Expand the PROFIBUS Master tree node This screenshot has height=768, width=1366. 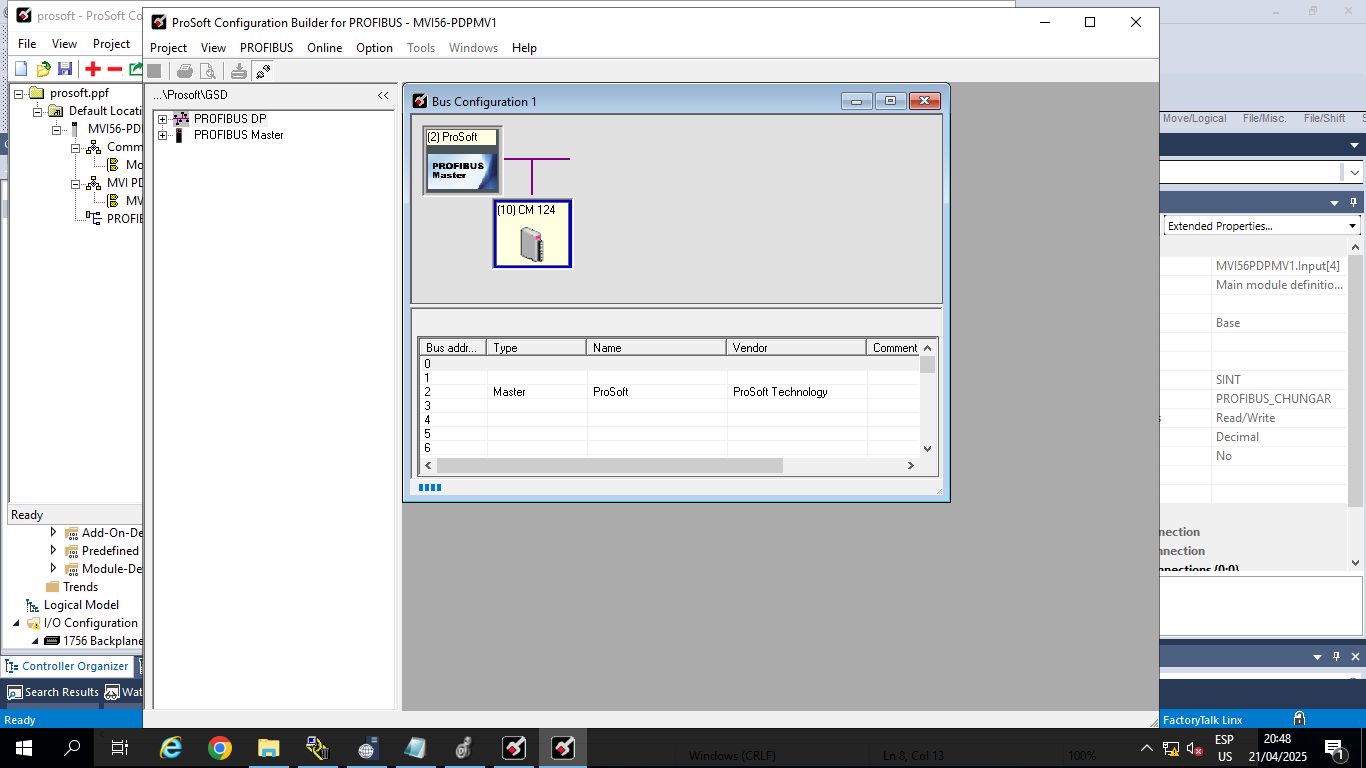click(162, 135)
